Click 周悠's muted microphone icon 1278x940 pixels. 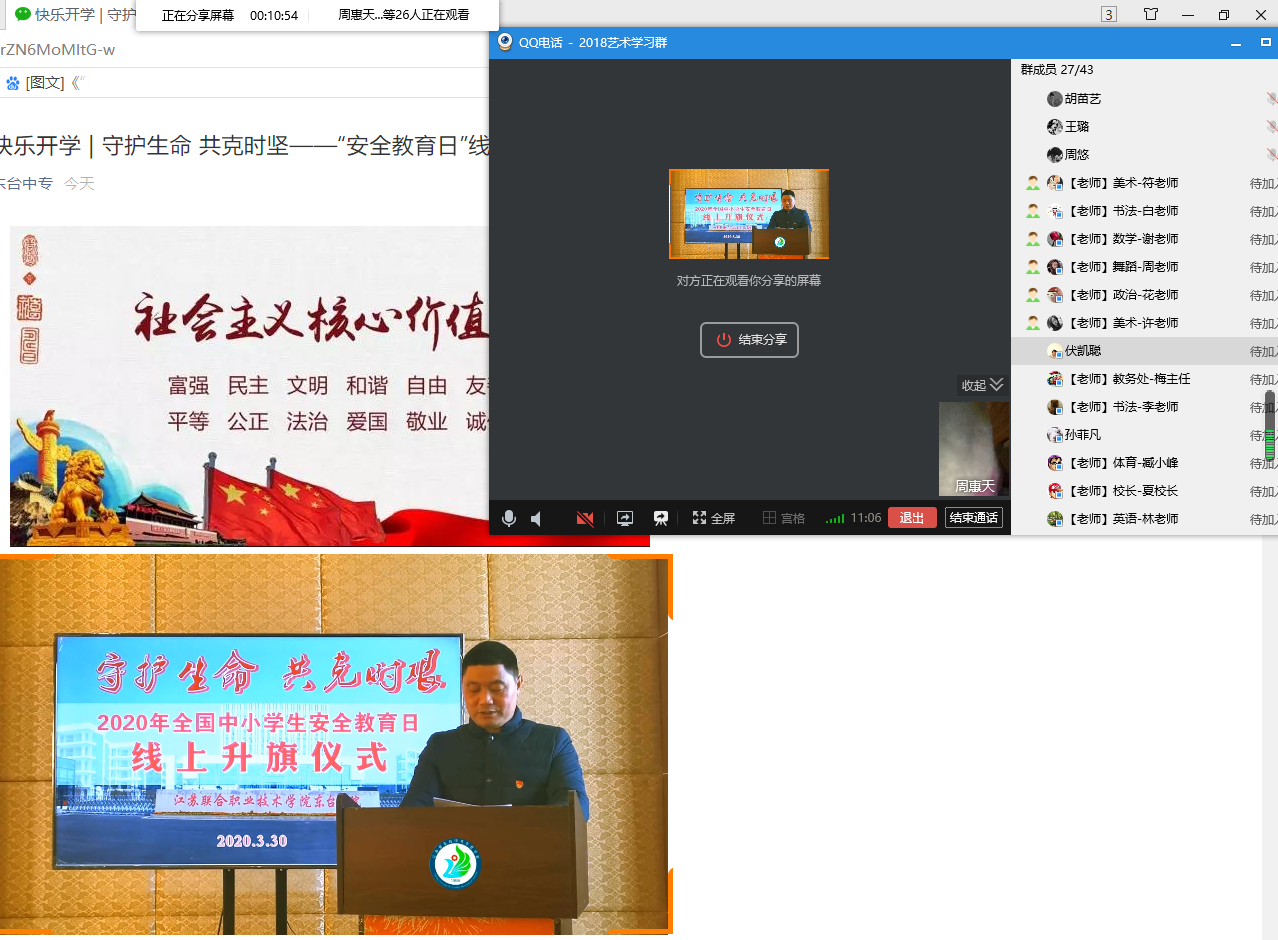1271,155
